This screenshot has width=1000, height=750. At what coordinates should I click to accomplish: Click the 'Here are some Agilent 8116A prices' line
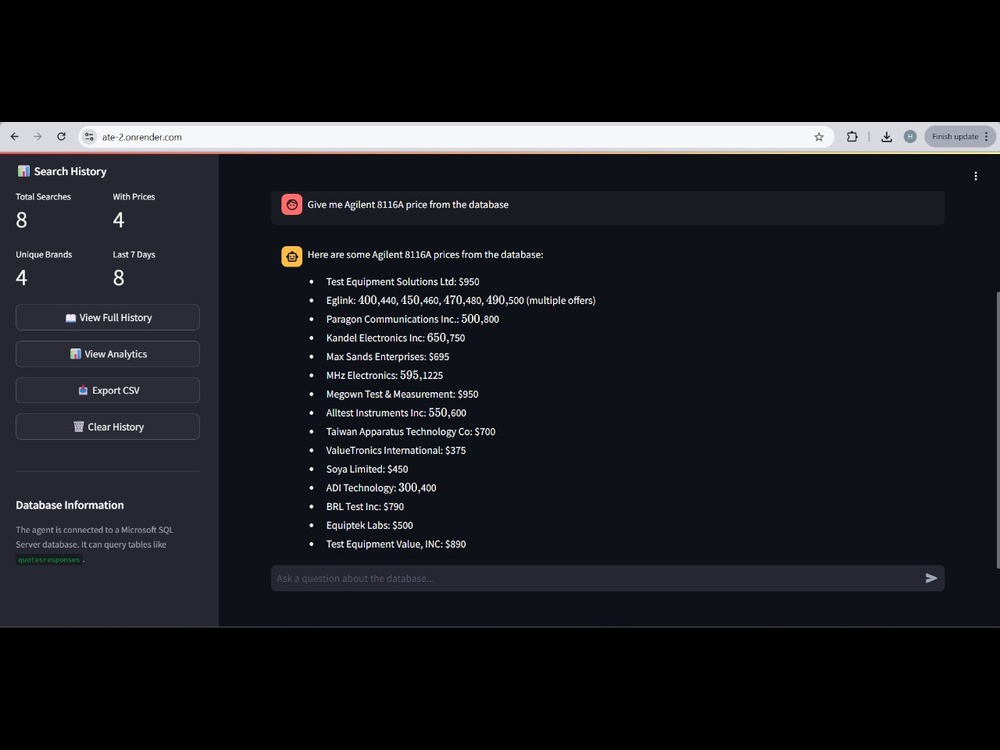tap(425, 254)
